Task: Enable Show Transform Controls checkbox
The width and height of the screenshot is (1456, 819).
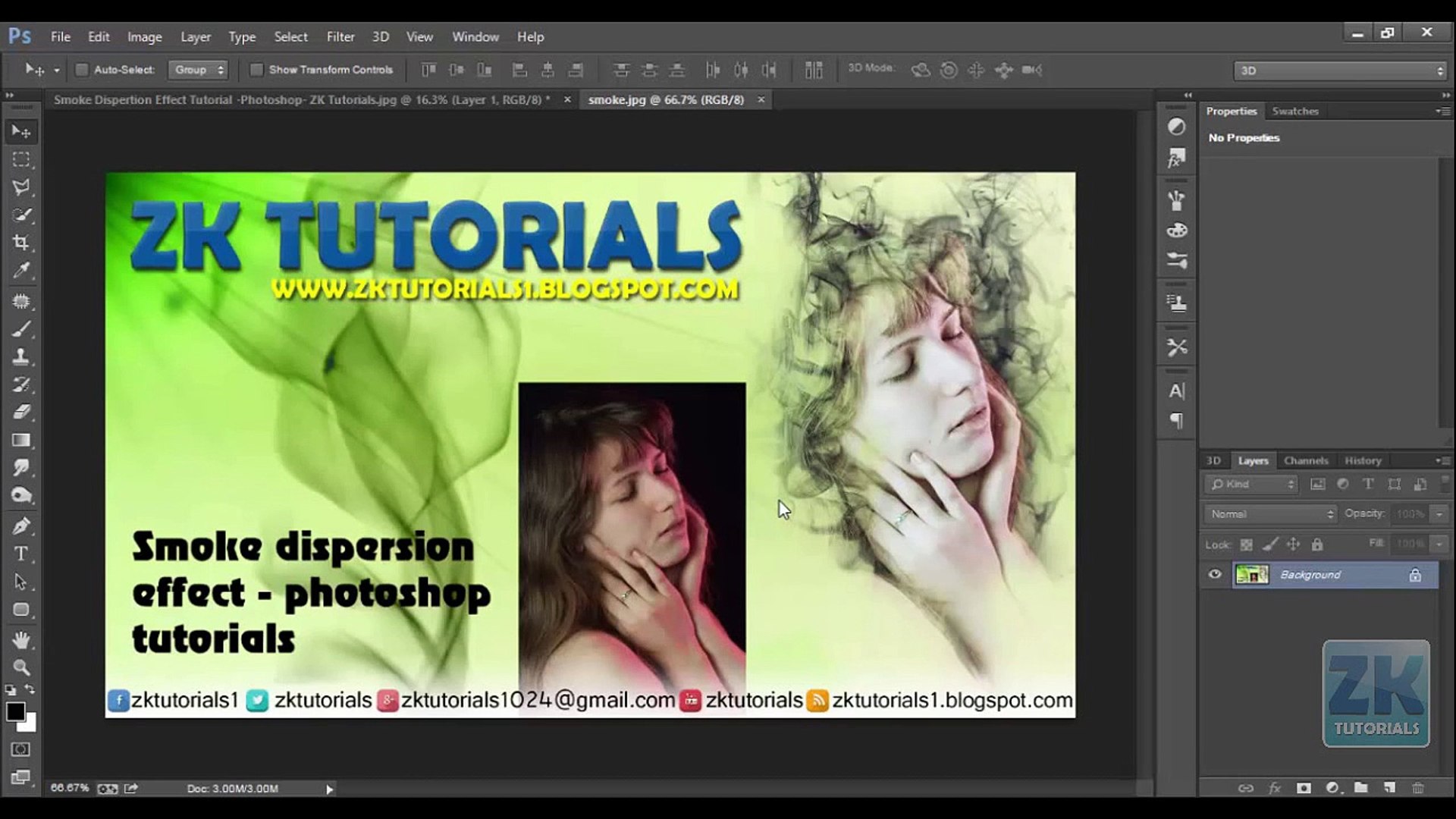Action: [x=256, y=70]
